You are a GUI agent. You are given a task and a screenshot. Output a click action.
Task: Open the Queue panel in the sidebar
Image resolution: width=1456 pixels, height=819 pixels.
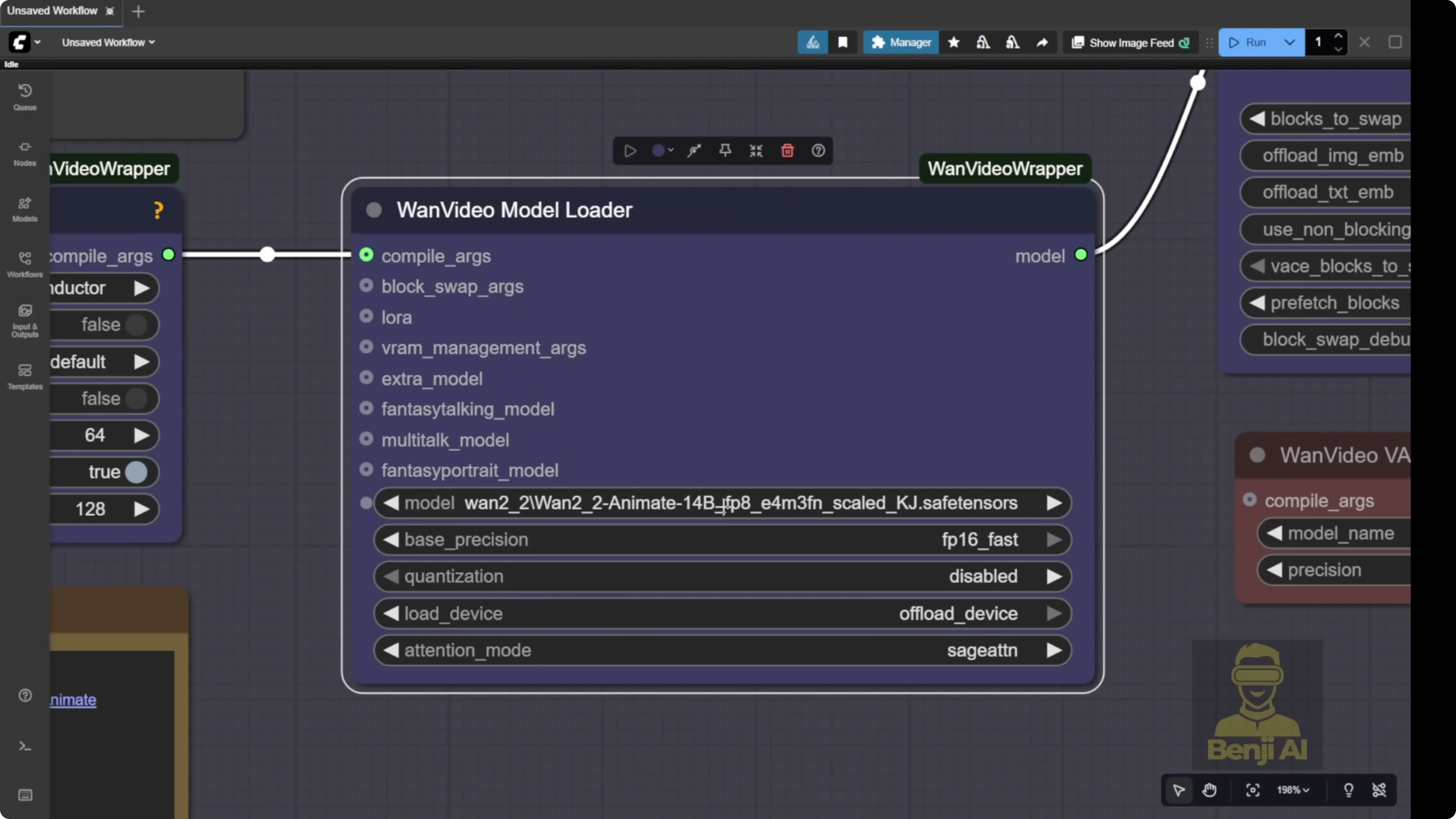pos(24,95)
